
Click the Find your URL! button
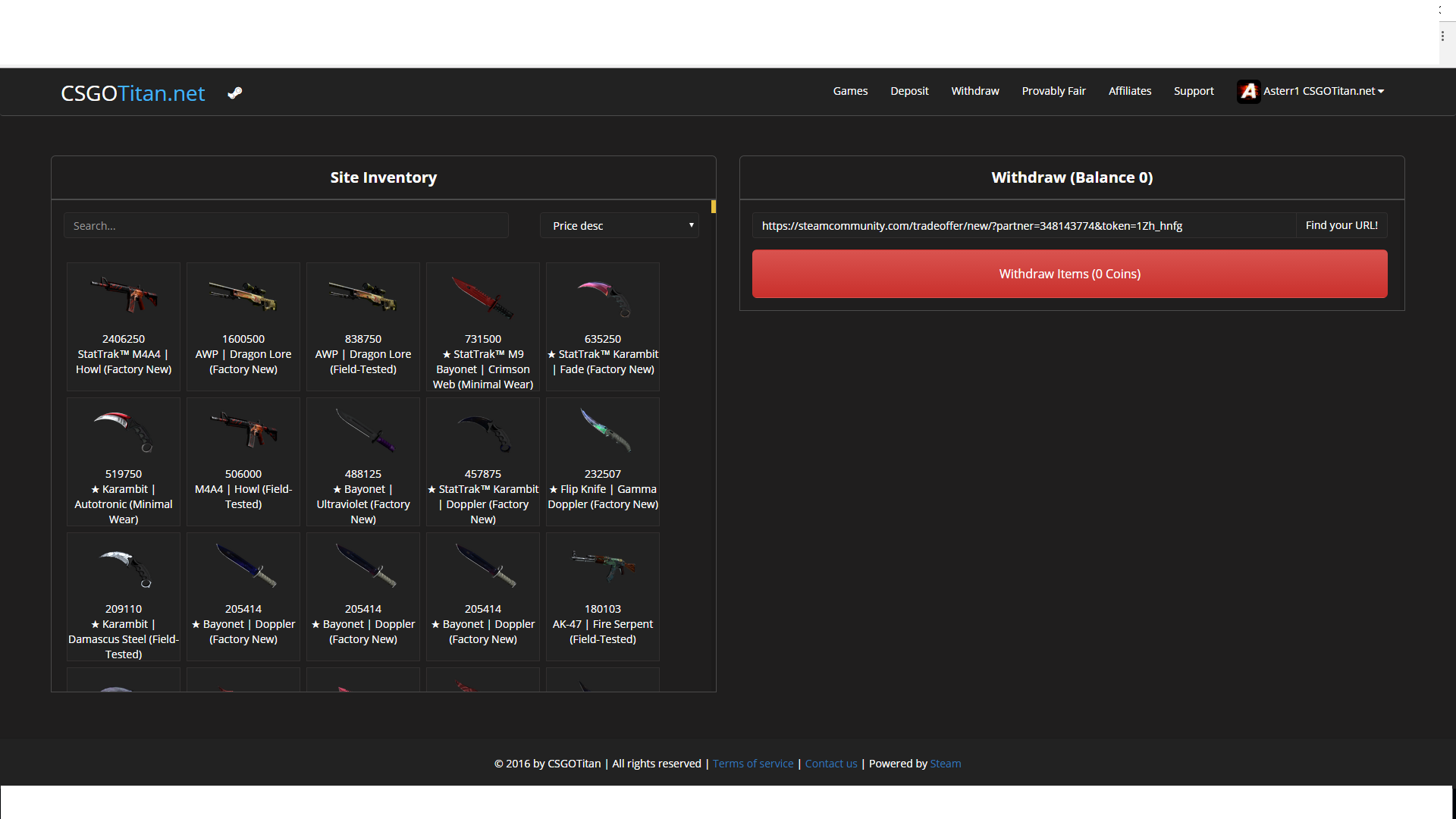coord(1341,225)
